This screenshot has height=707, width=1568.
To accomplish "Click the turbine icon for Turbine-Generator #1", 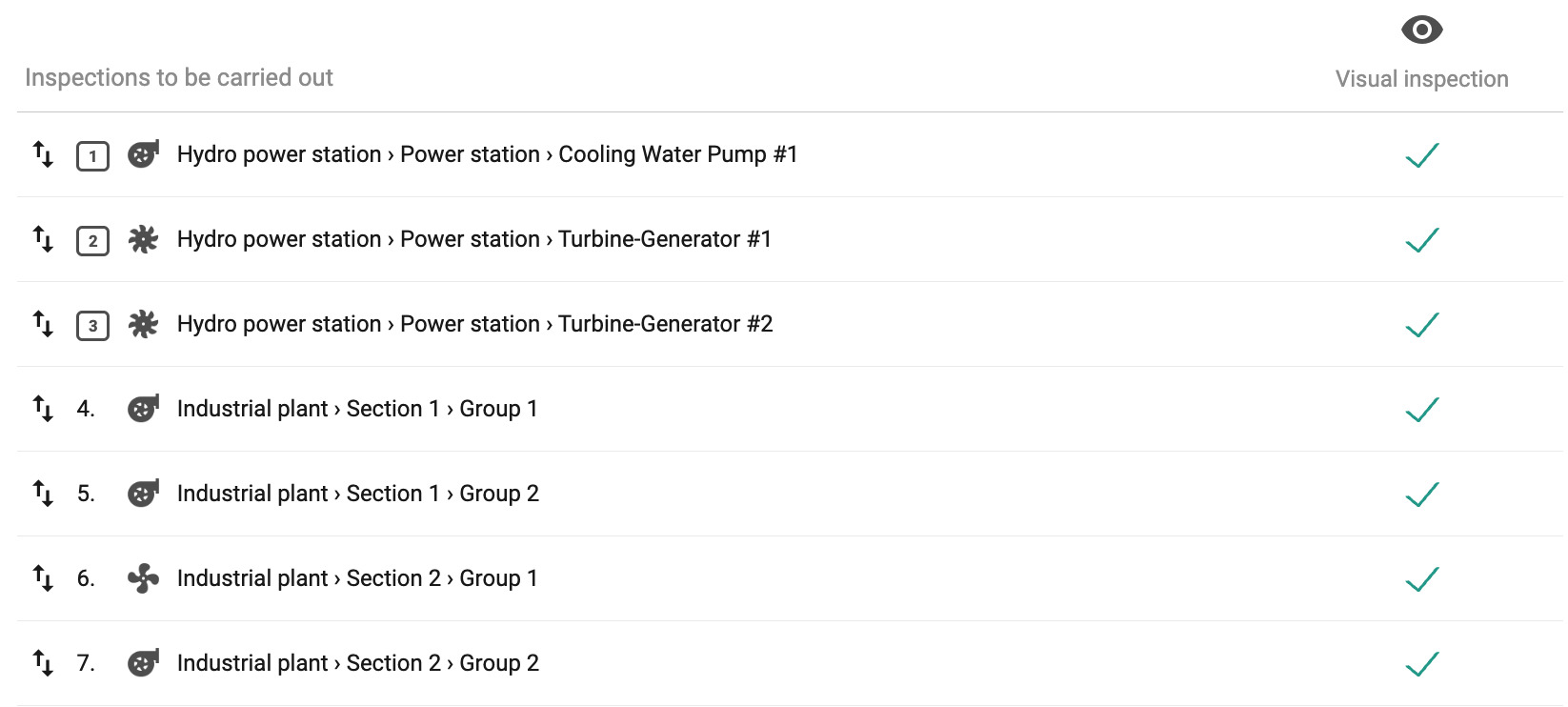I will click(143, 239).
